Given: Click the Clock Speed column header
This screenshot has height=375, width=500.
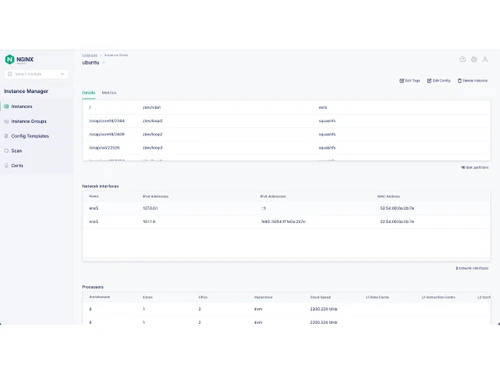Looking at the screenshot, I should [x=320, y=297].
